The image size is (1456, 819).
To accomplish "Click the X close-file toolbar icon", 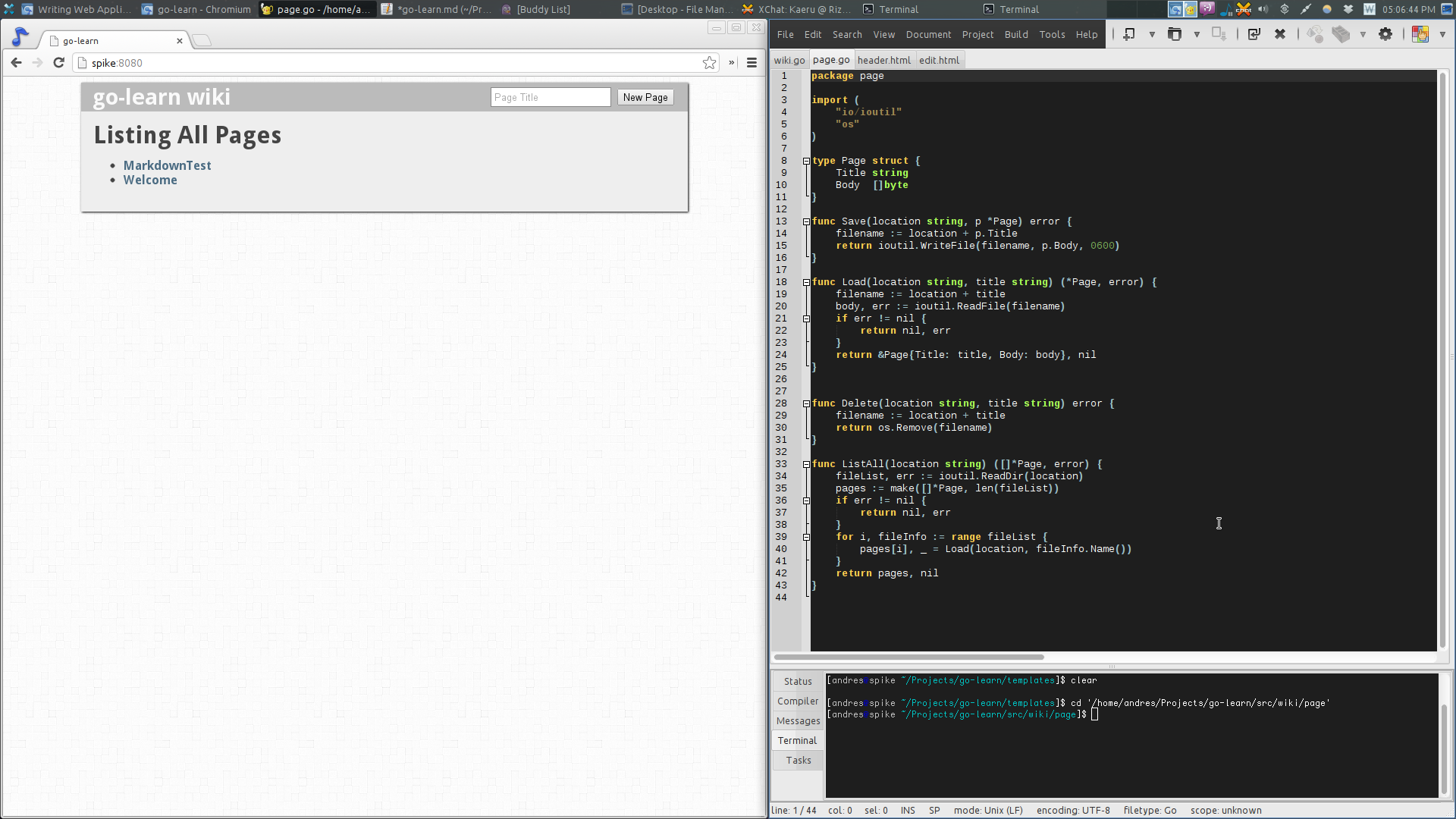I will click(x=1280, y=34).
